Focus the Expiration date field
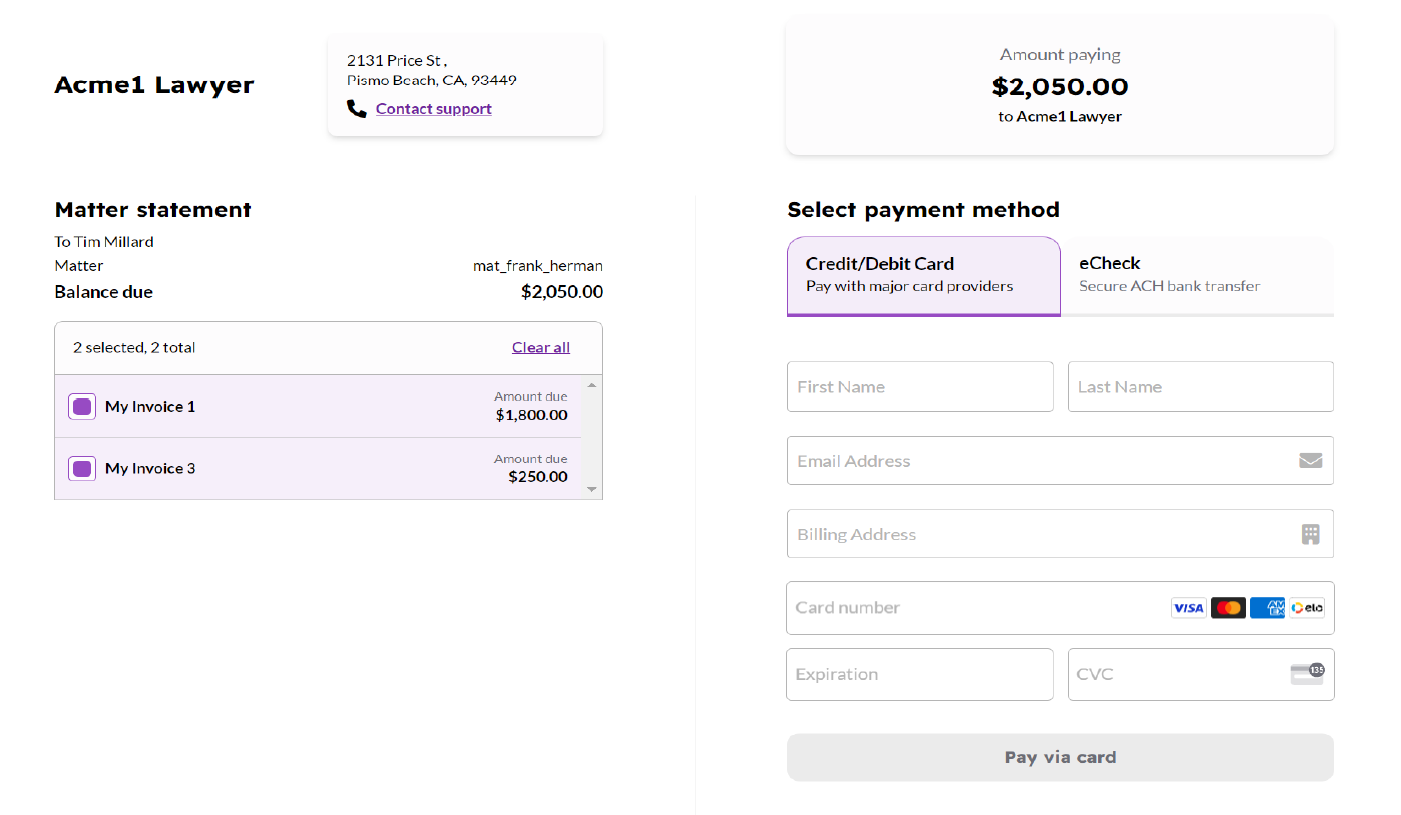Viewport: 1401px width, 815px height. pos(920,674)
